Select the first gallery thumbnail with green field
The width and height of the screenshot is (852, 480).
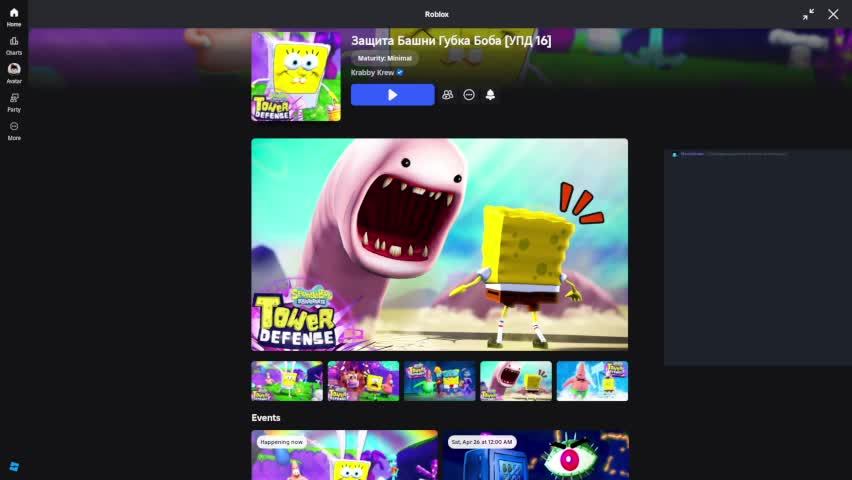point(287,381)
